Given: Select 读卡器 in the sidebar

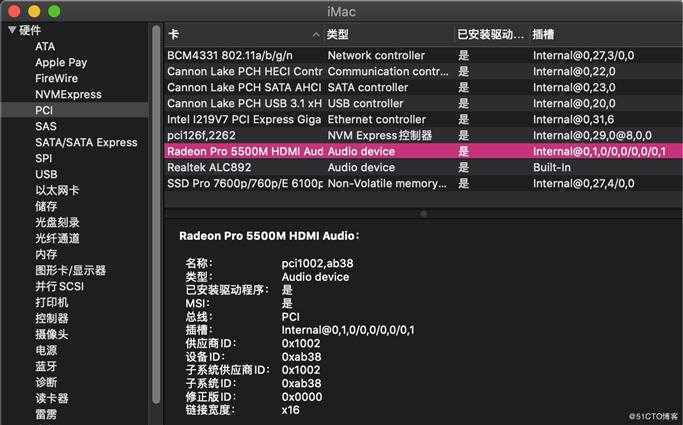Looking at the screenshot, I should (x=52, y=398).
